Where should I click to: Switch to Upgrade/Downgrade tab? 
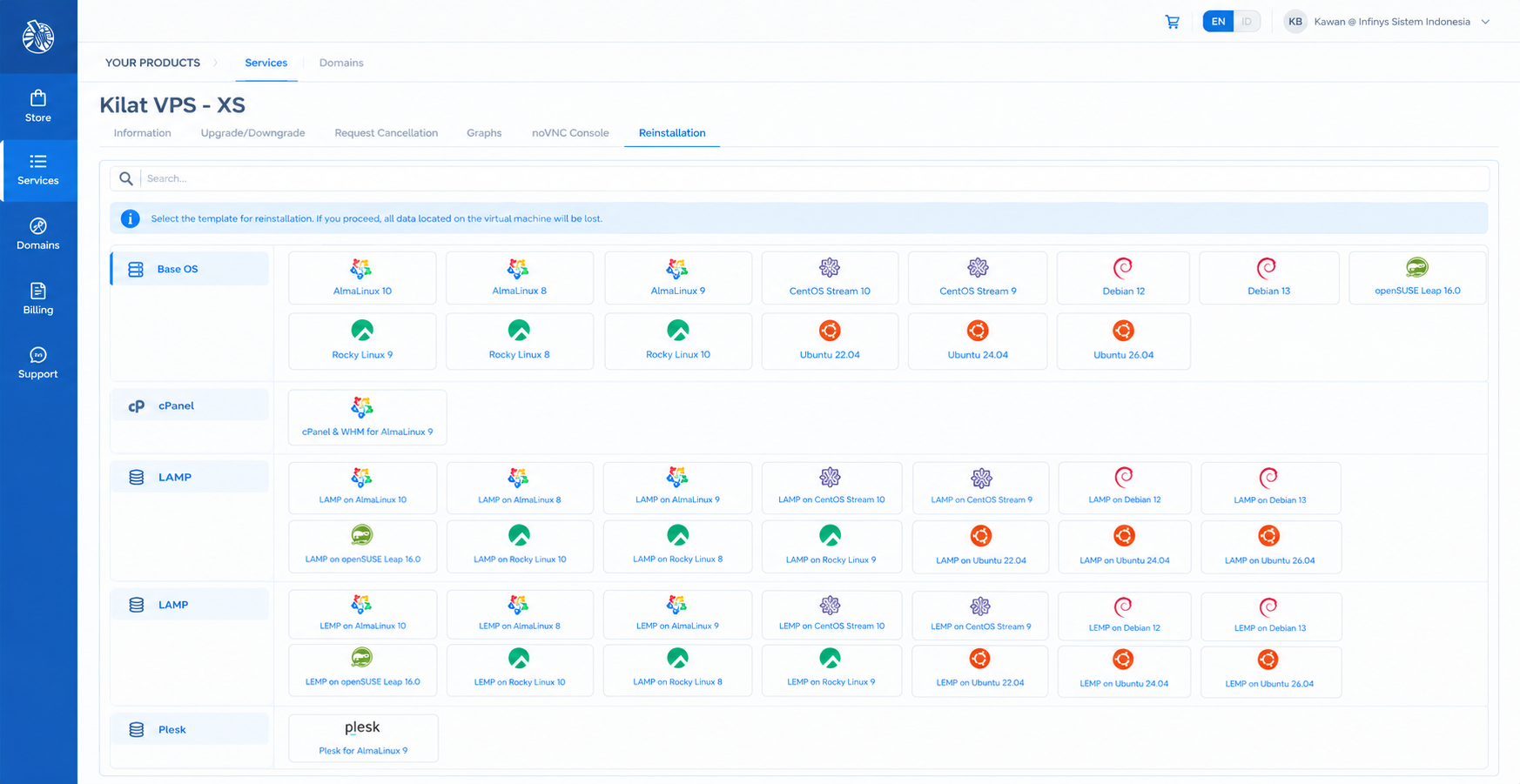coord(252,133)
